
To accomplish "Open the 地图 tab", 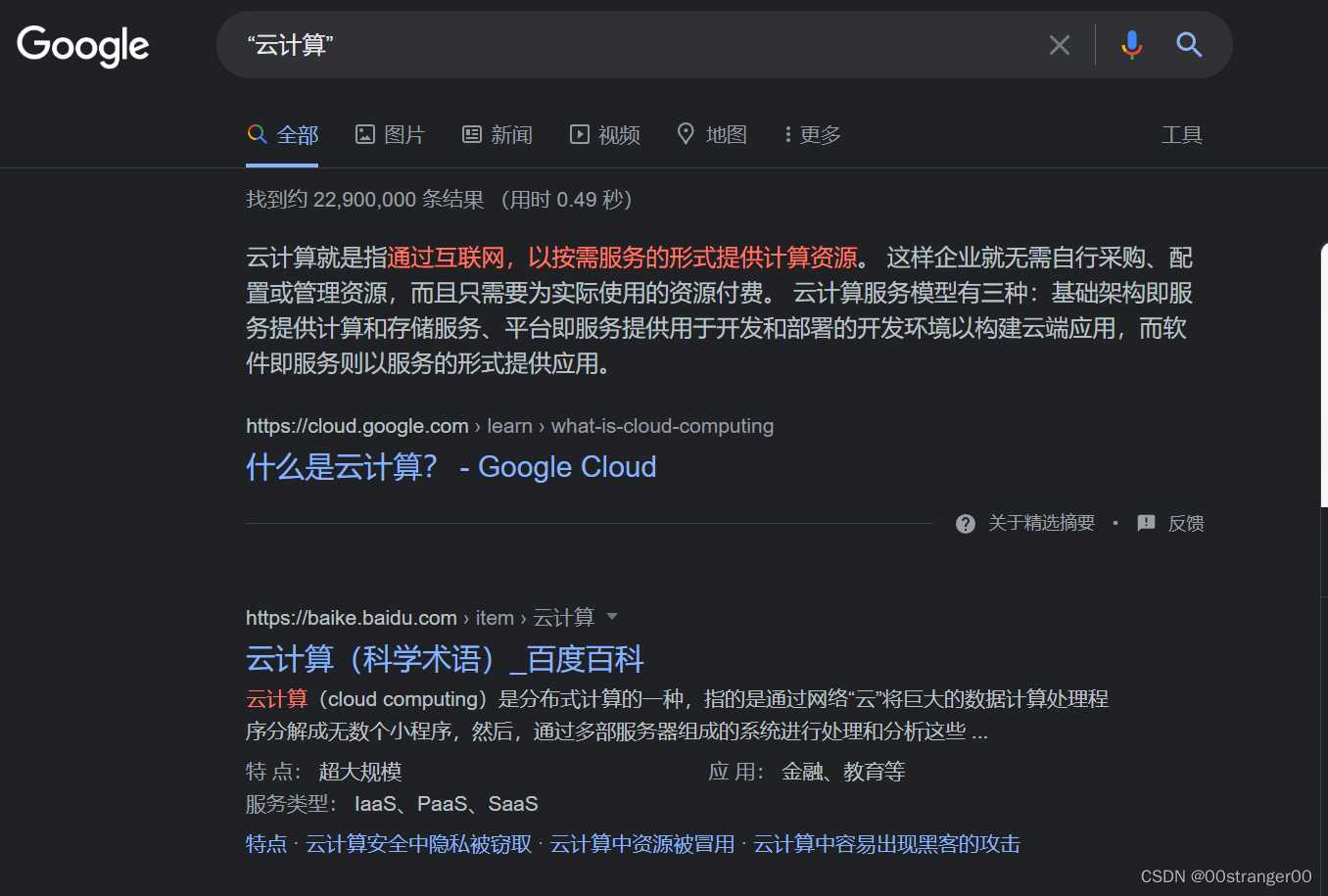I will coord(712,135).
